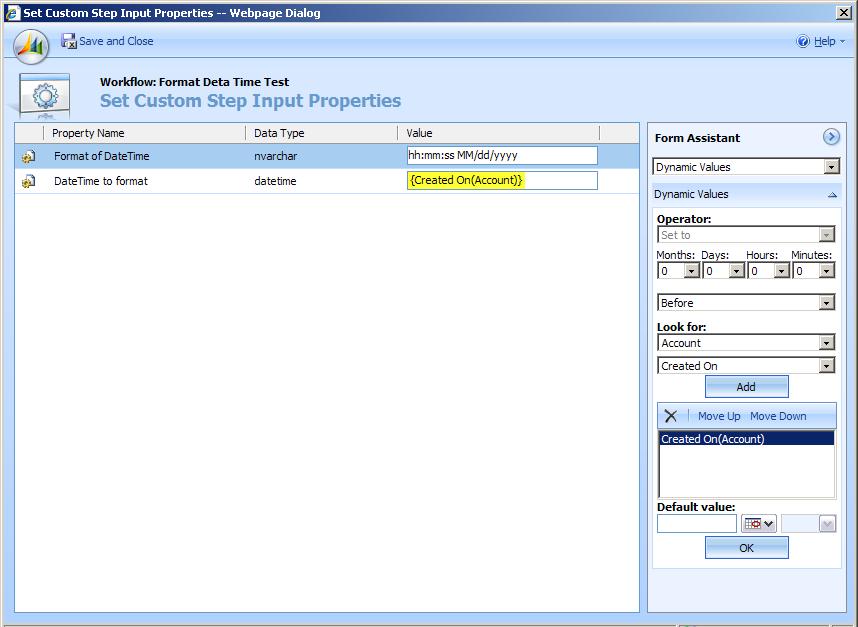The width and height of the screenshot is (858, 627).
Task: Click the Data Type column header
Action: (321, 133)
